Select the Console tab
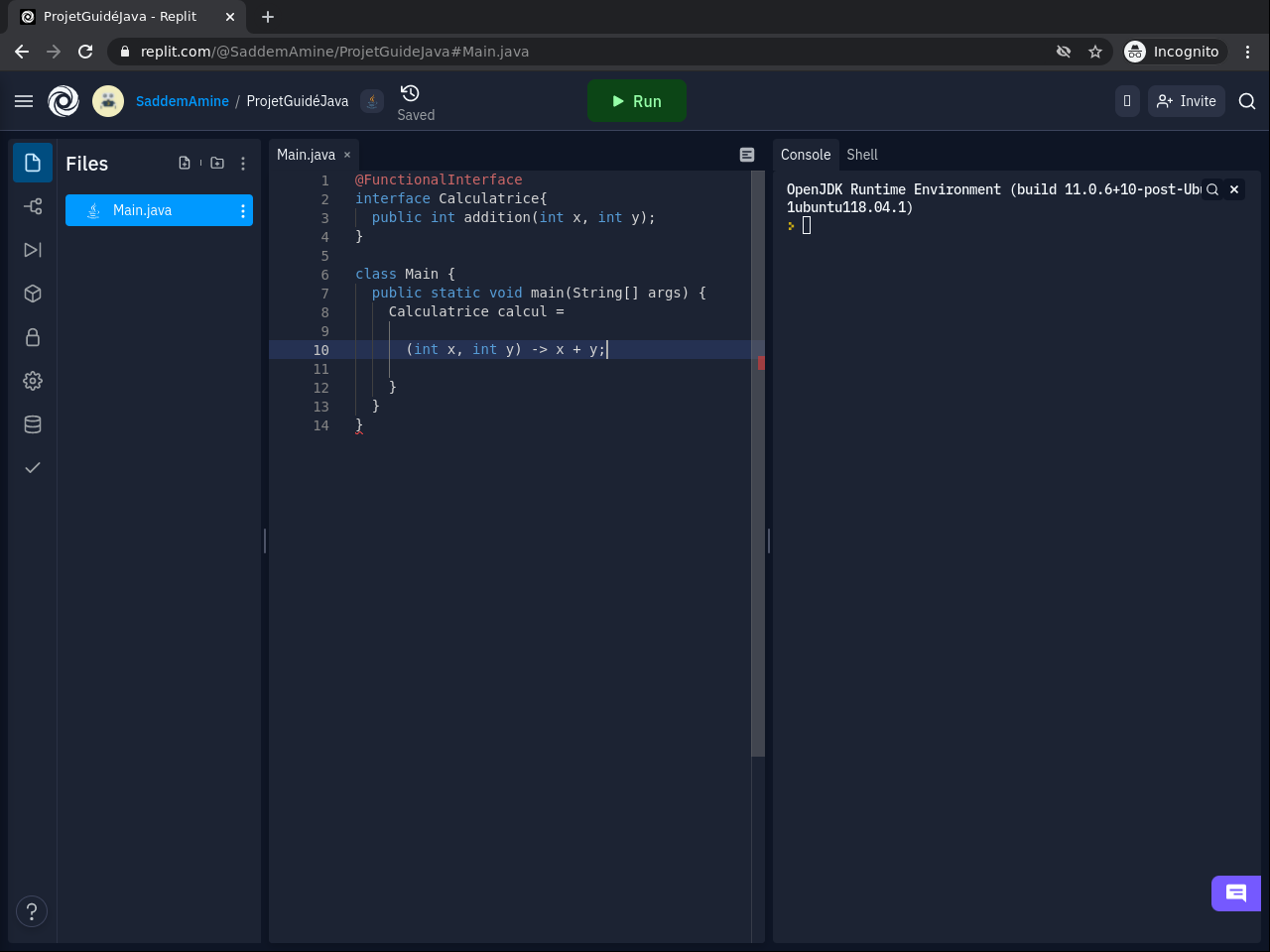Screen dimensions: 1270x952 pos(805,155)
